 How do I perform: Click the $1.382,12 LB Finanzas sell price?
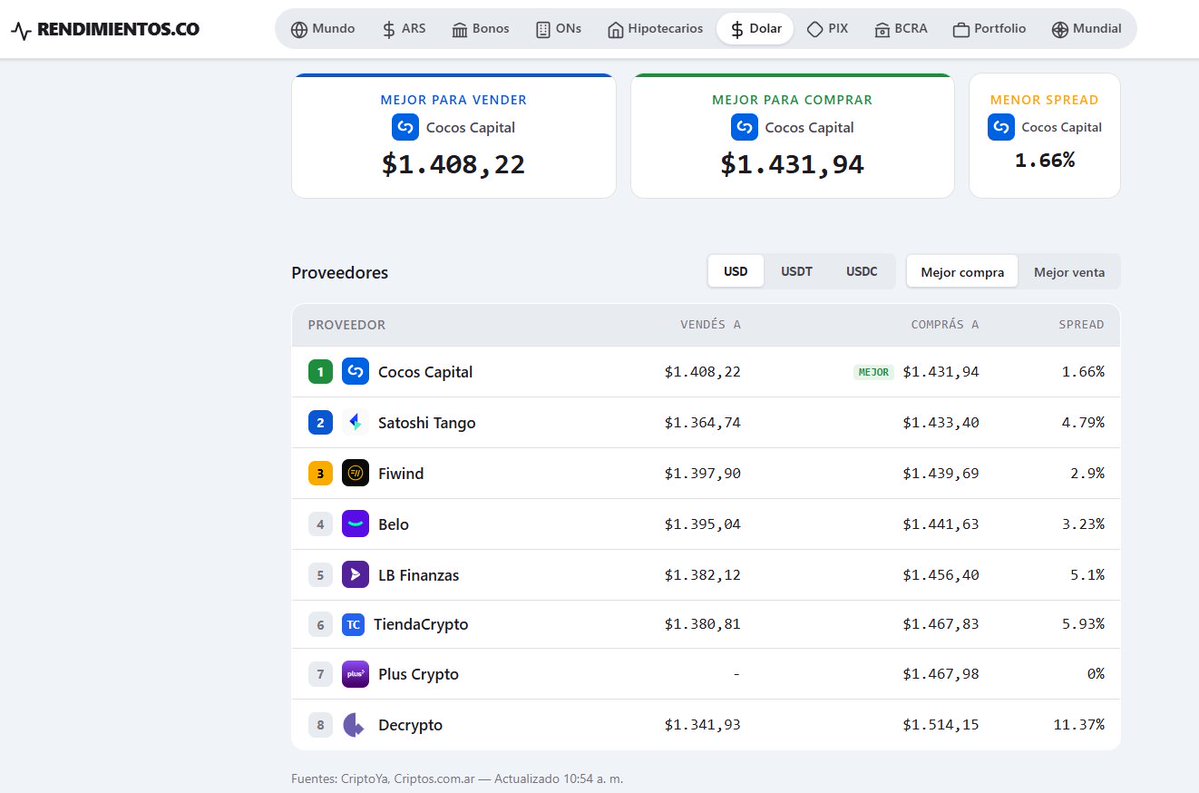point(702,574)
